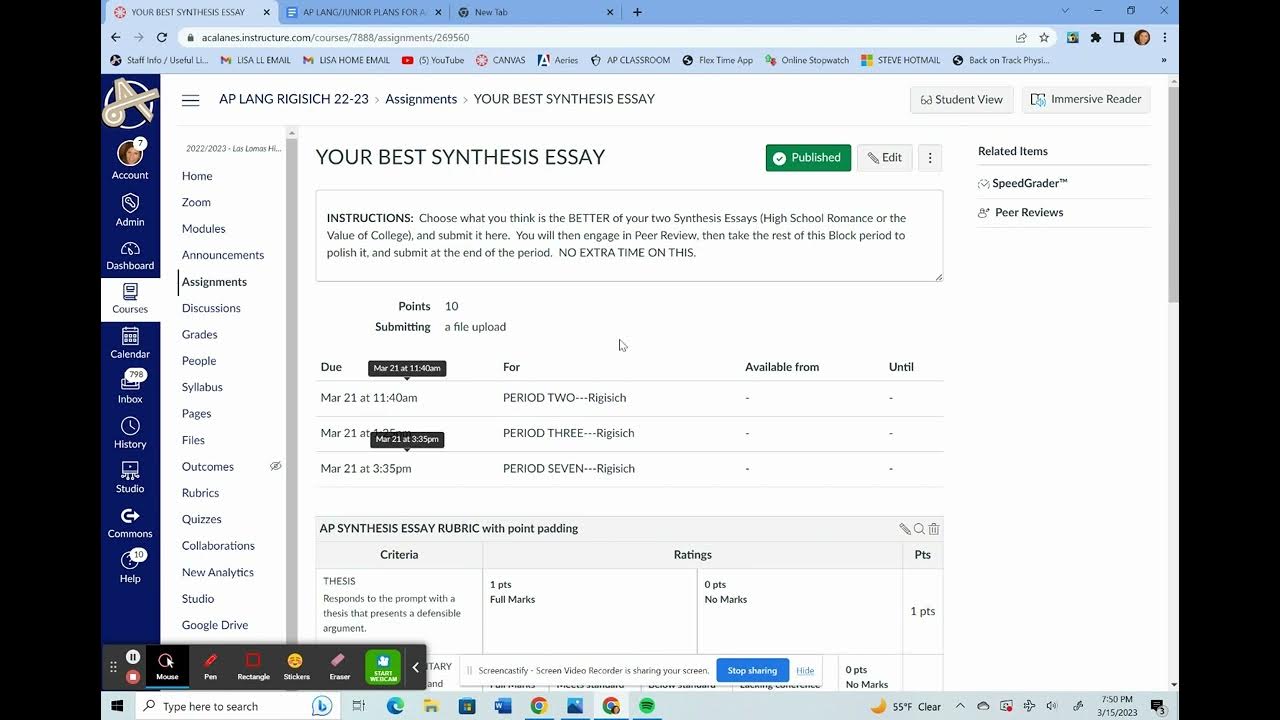
Task: Open Chrome's three-dot menu
Action: point(1165,38)
